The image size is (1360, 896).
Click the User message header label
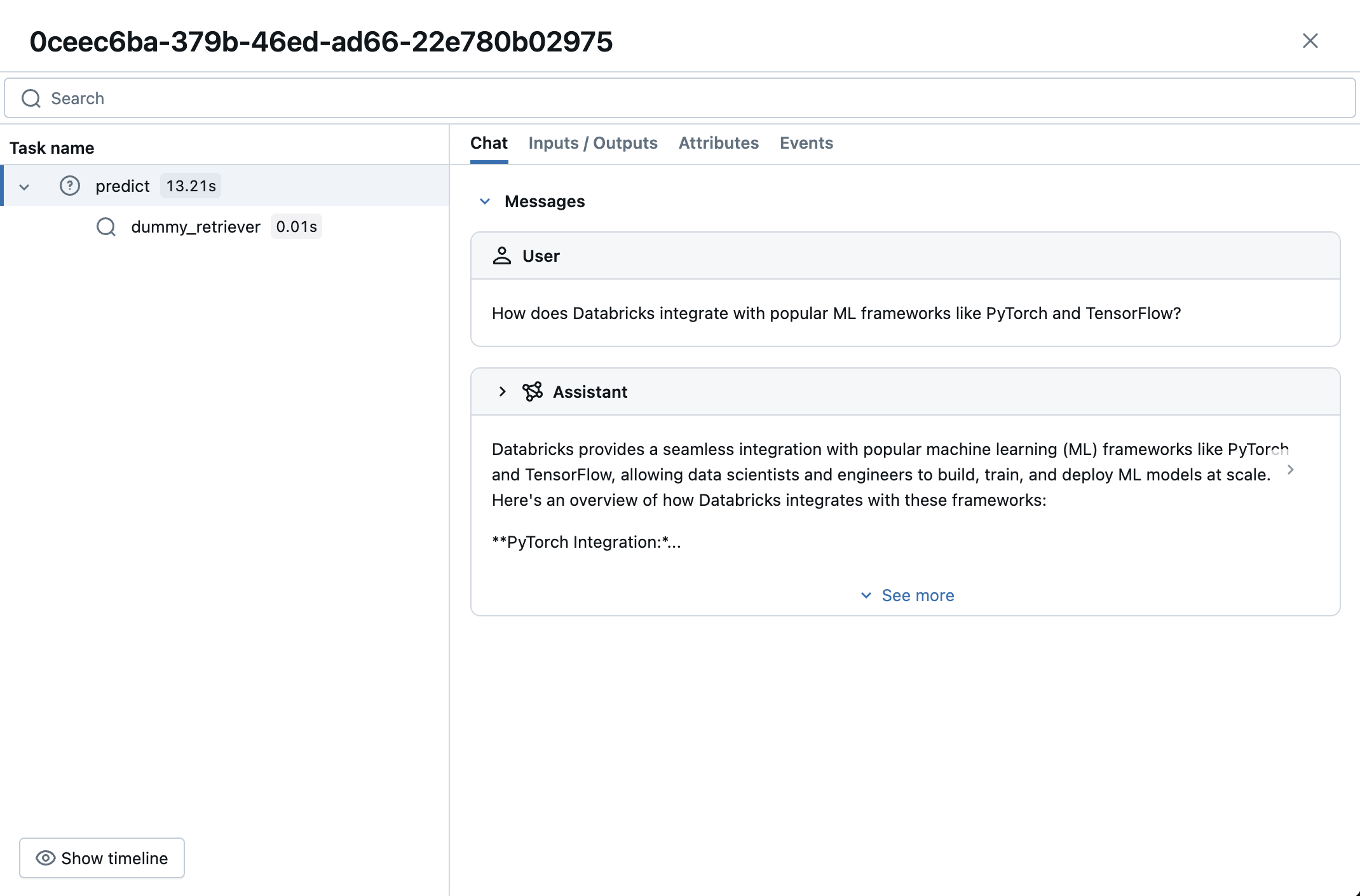541,256
